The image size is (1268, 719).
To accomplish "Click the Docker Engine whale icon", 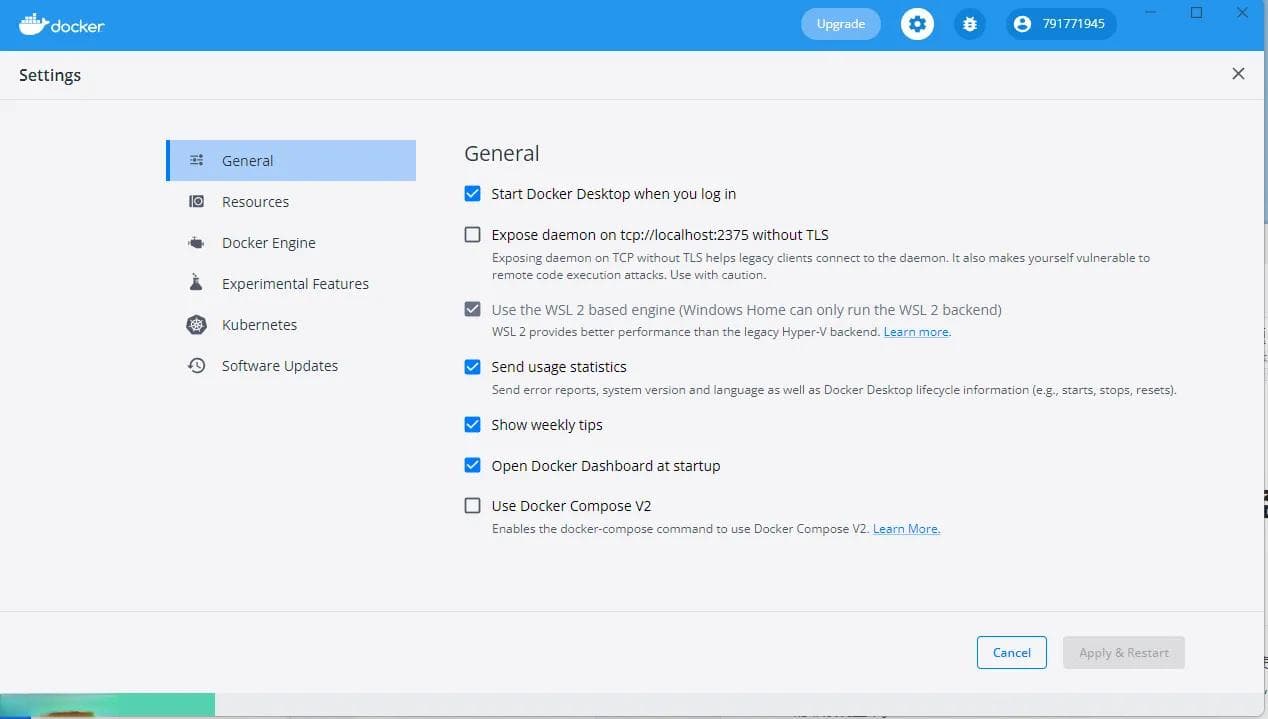I will click(x=197, y=243).
